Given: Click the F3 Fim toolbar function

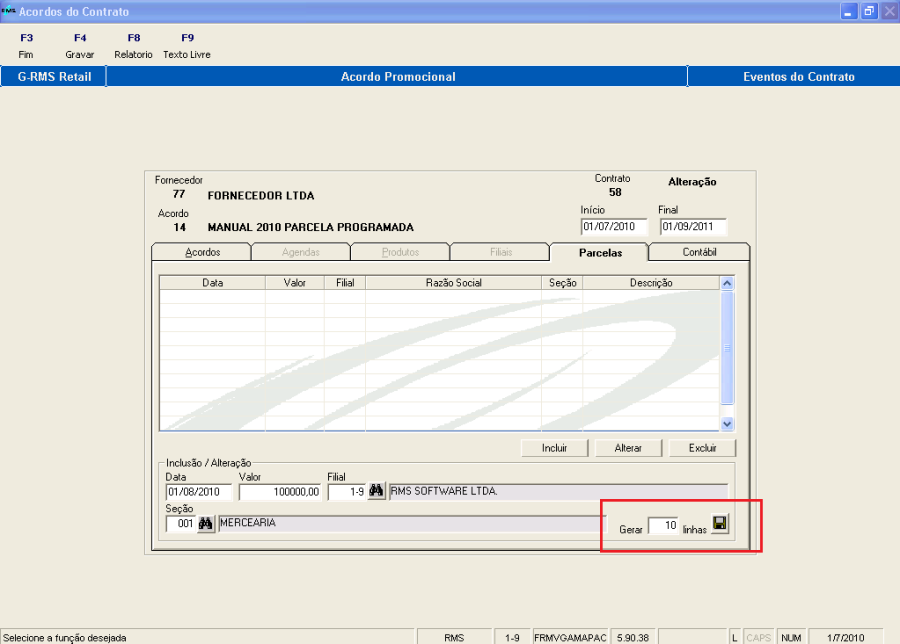Looking at the screenshot, I should (x=26, y=46).
